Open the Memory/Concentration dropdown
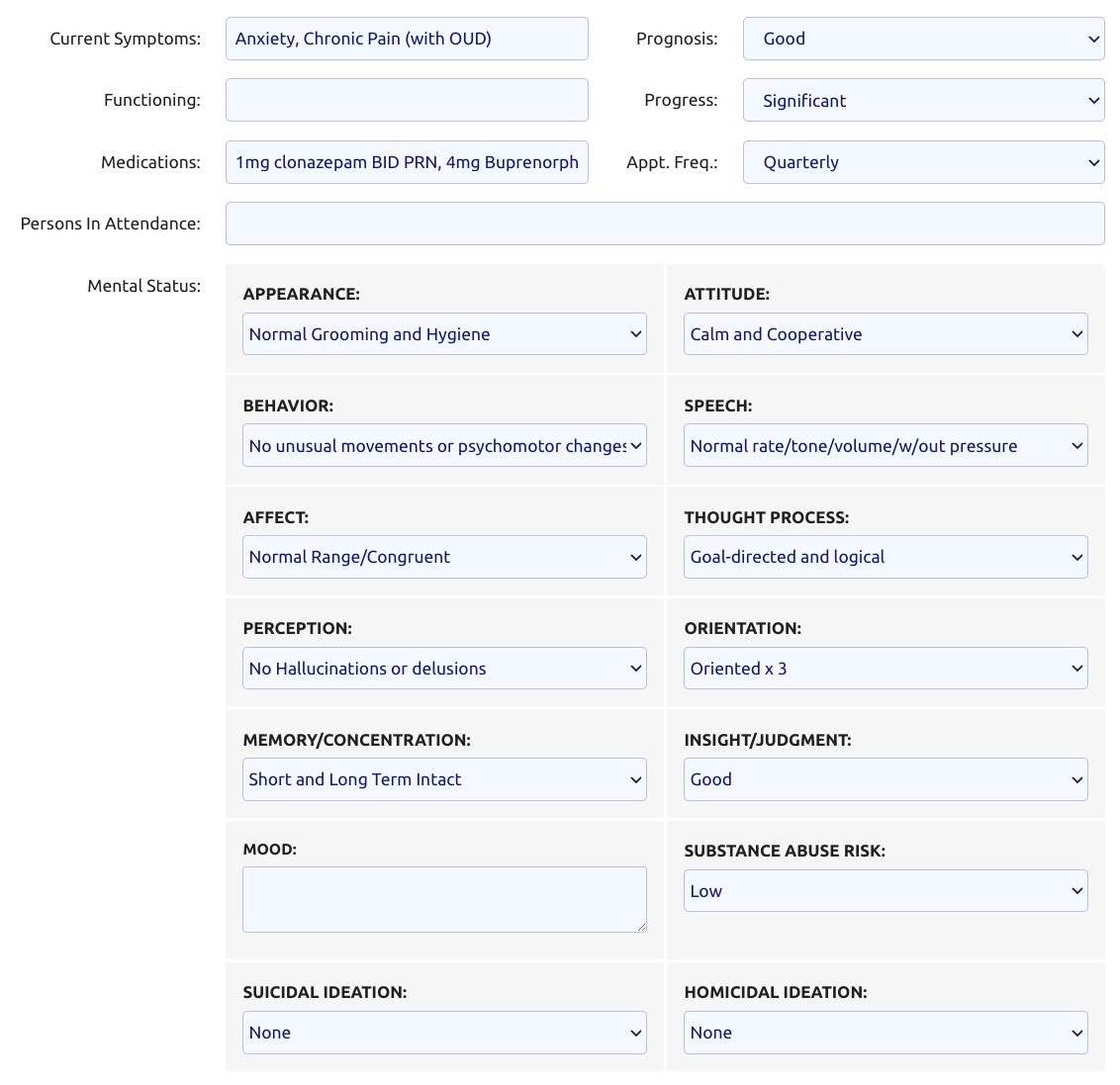The image size is (1120, 1085). 444,779
